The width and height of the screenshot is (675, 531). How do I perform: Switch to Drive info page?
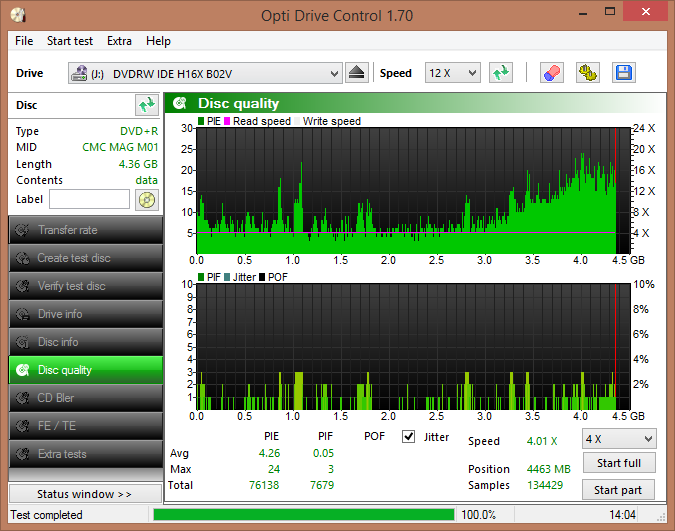[86, 314]
